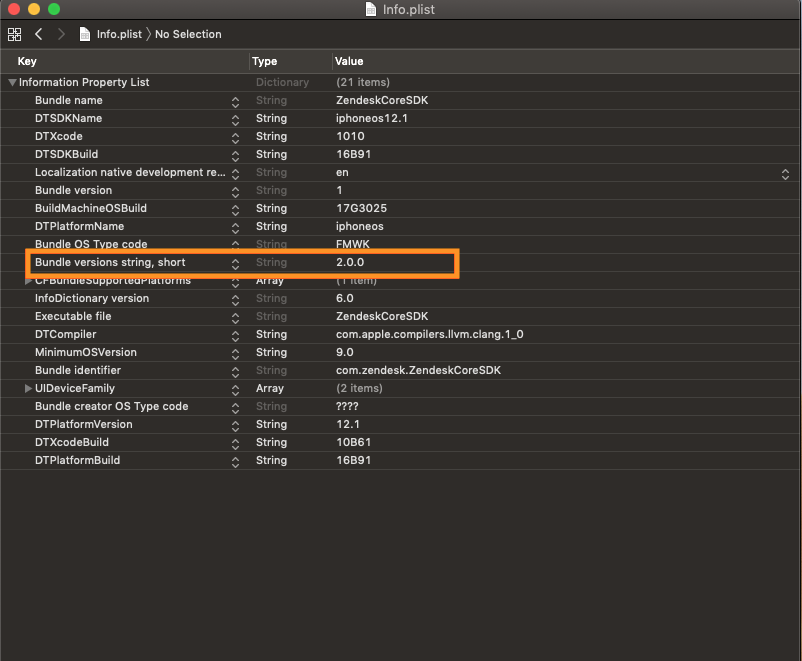This screenshot has width=802, height=661.
Task: Open key stepper for DTXcodeBuild
Action: tap(235, 444)
